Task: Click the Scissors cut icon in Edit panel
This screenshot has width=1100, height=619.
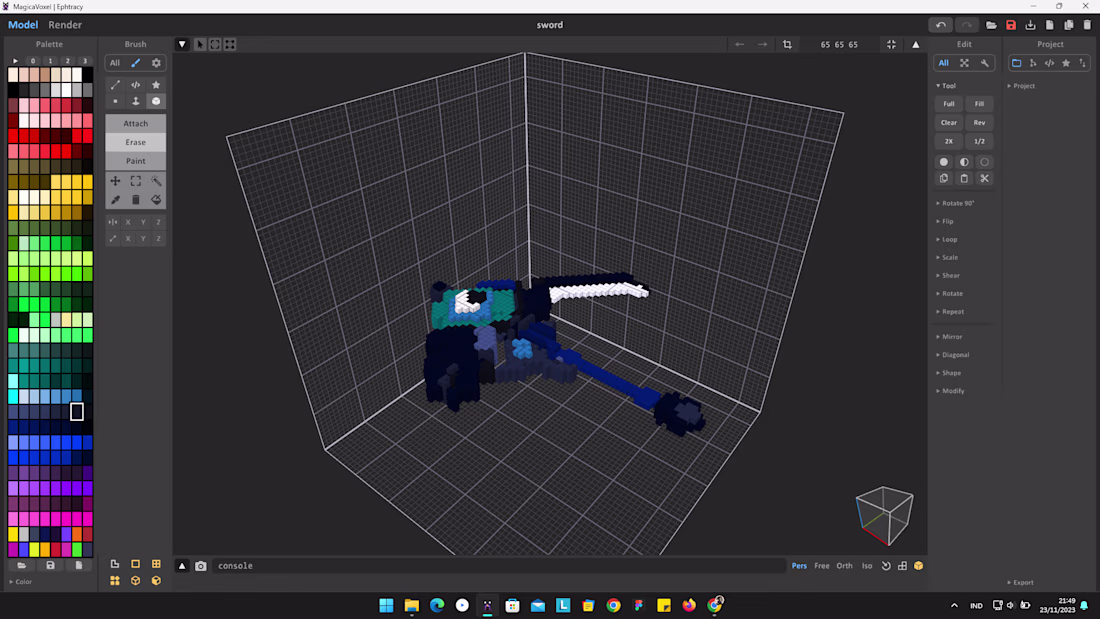Action: coord(984,178)
